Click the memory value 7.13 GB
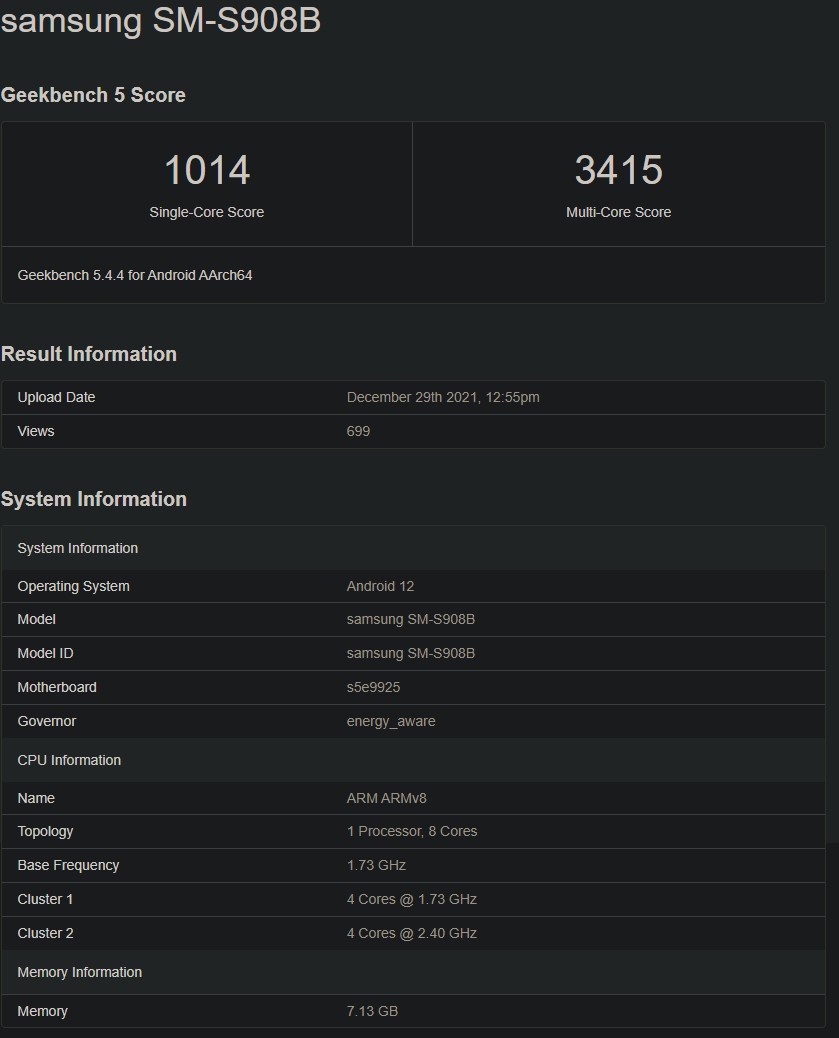The height and width of the screenshot is (1038, 839). pyautogui.click(x=372, y=1011)
